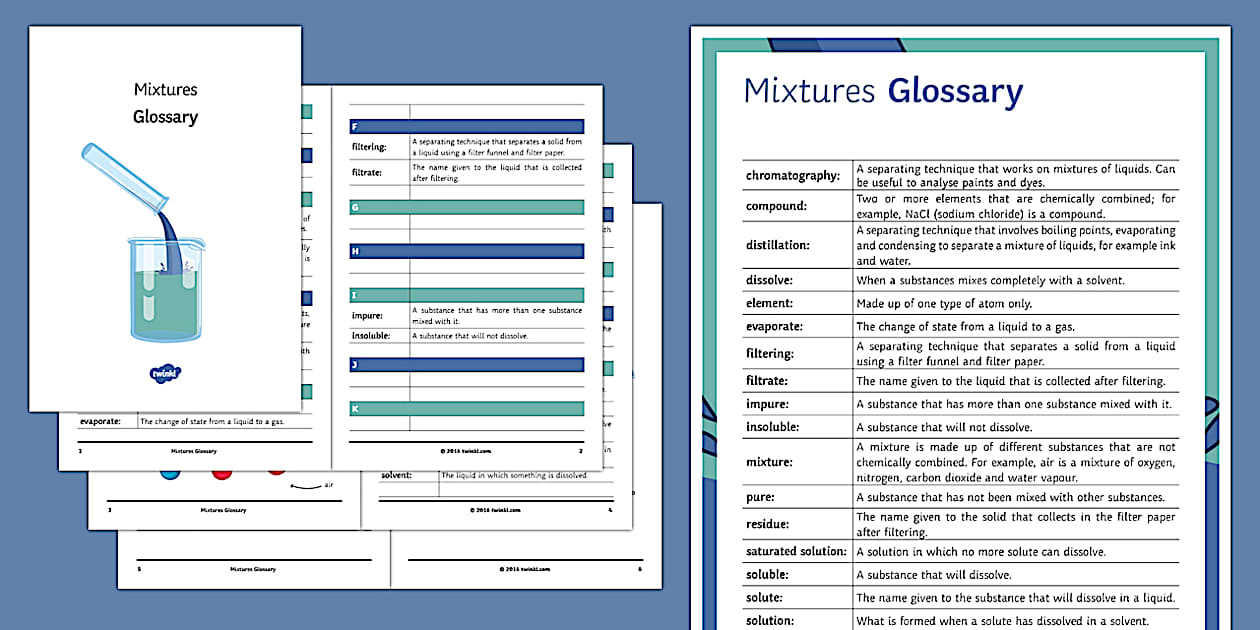Image resolution: width=1260 pixels, height=630 pixels.
Task: Click the blue pencil decoration above the glossary title
Action: click(x=835, y=44)
